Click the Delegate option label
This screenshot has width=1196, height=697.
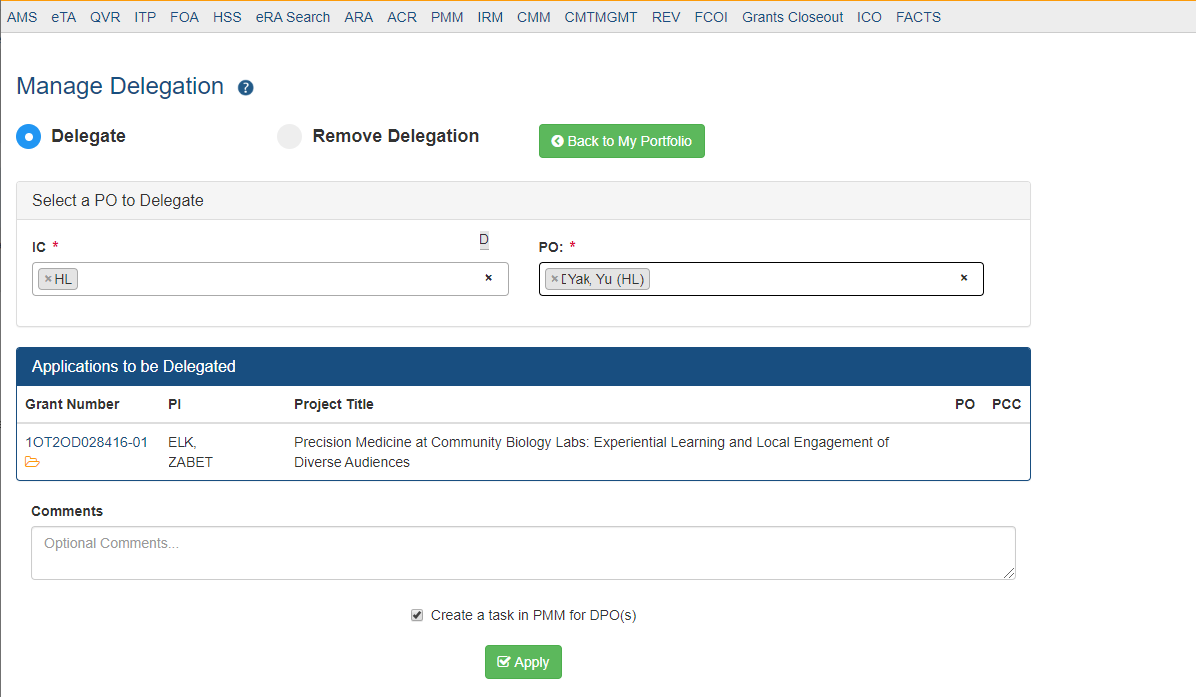click(88, 136)
